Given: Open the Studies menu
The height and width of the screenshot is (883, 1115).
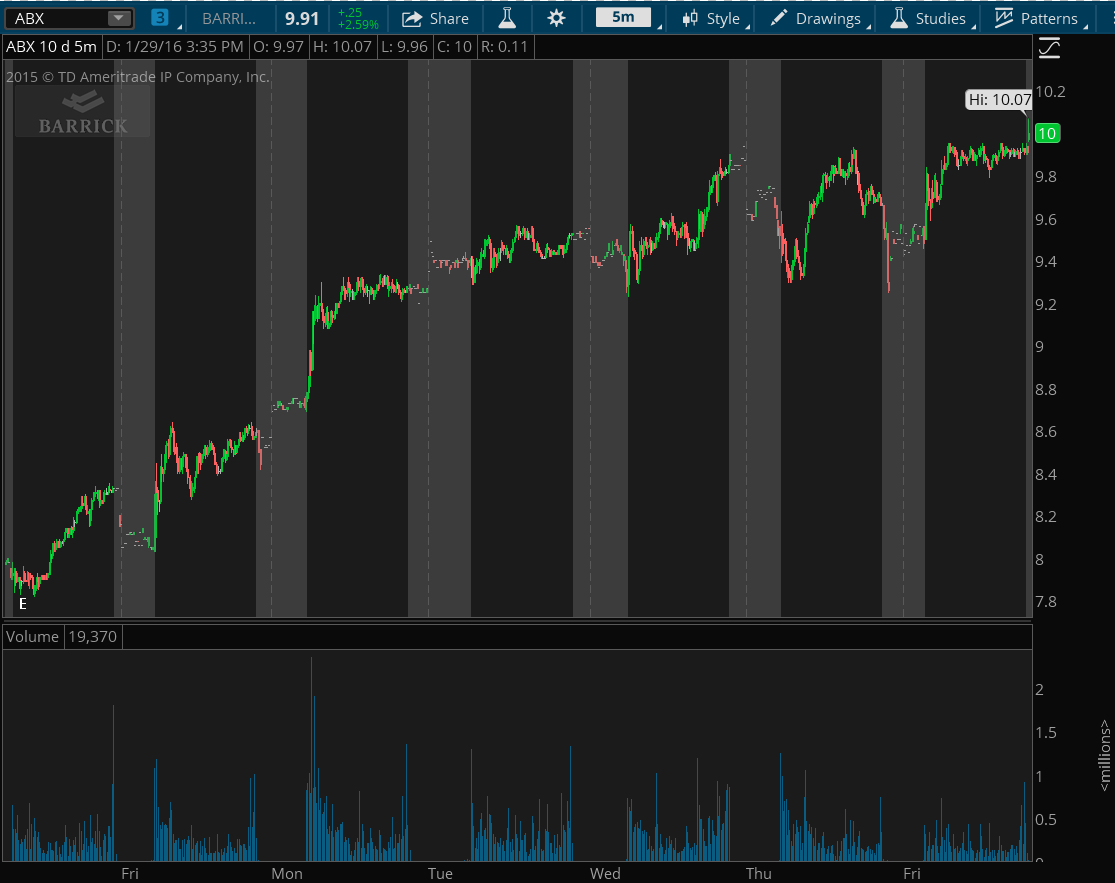Looking at the screenshot, I should (x=940, y=18).
